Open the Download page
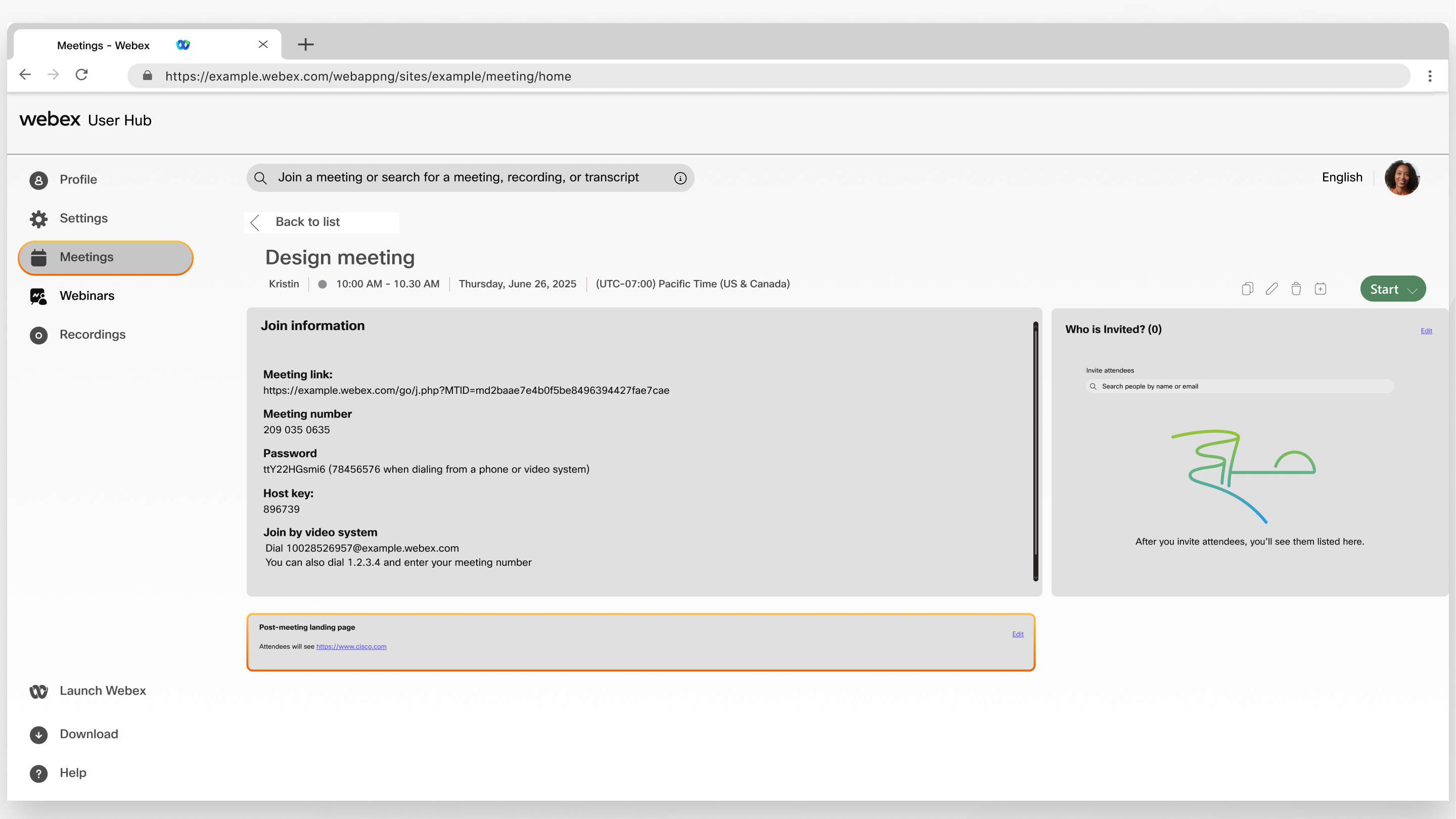This screenshot has height=819, width=1456. 74,734
